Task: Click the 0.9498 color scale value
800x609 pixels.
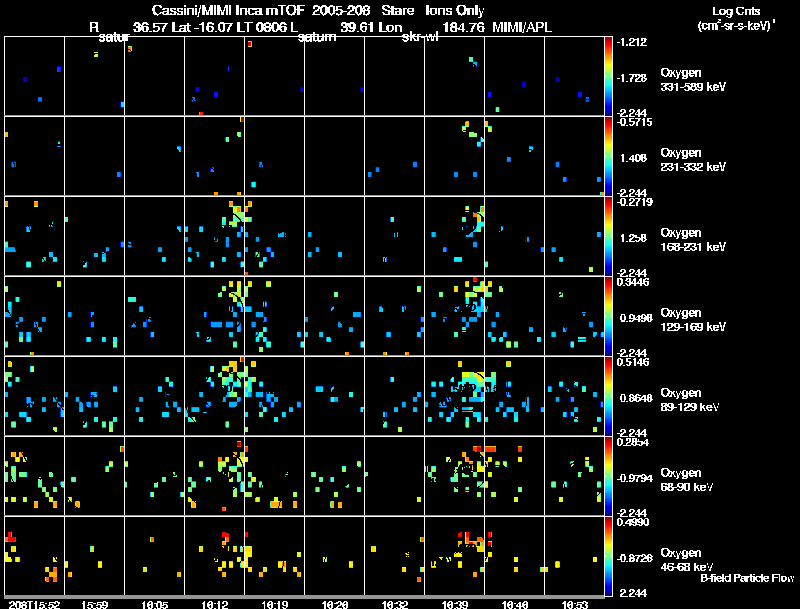Action: (x=636, y=318)
